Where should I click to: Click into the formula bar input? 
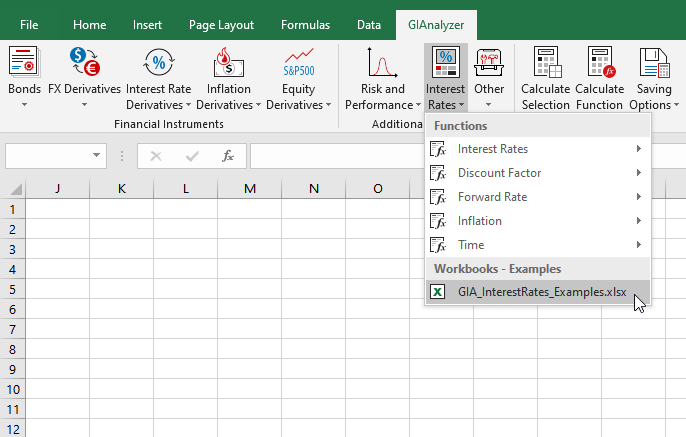[337, 156]
